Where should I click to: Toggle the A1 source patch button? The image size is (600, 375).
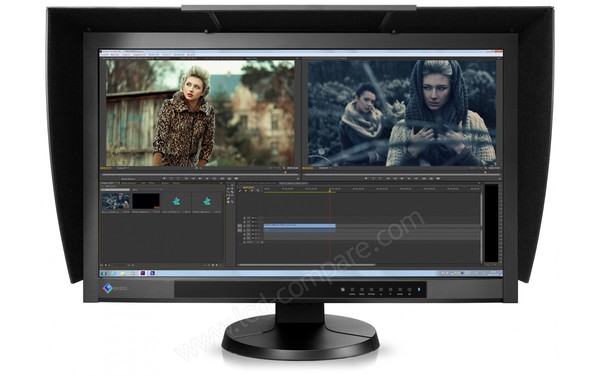[239, 230]
